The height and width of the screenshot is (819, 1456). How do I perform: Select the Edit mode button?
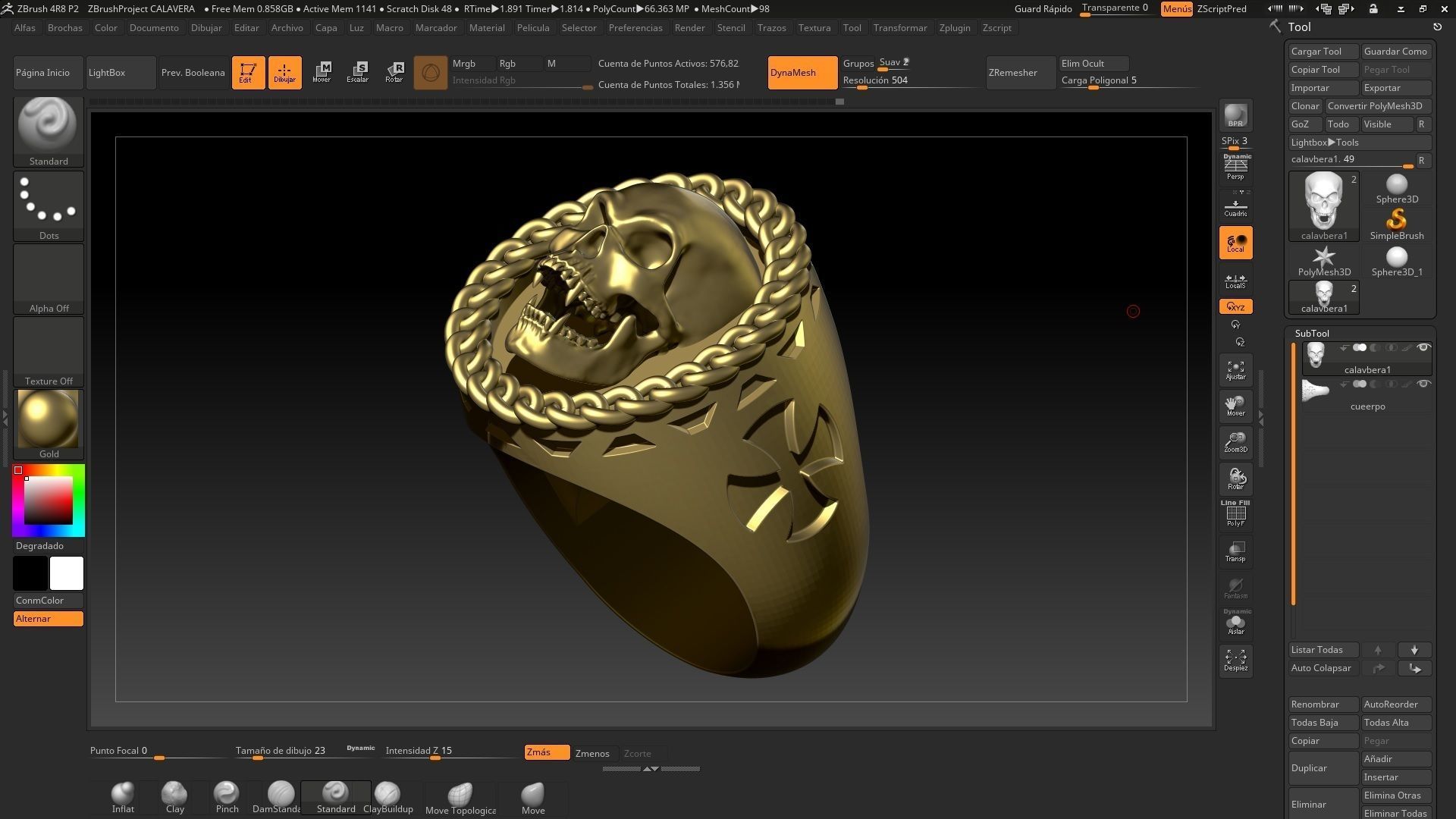(x=248, y=73)
